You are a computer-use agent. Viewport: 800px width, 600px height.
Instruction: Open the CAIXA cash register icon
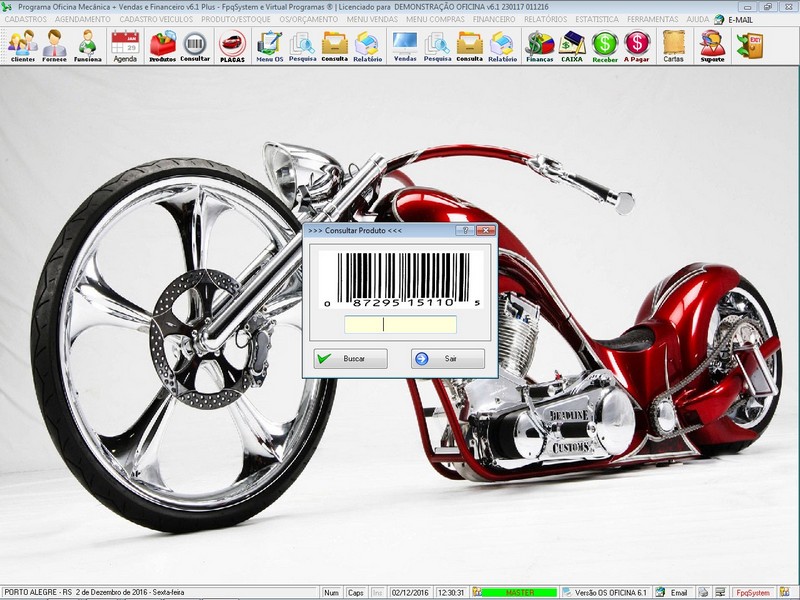tap(572, 46)
